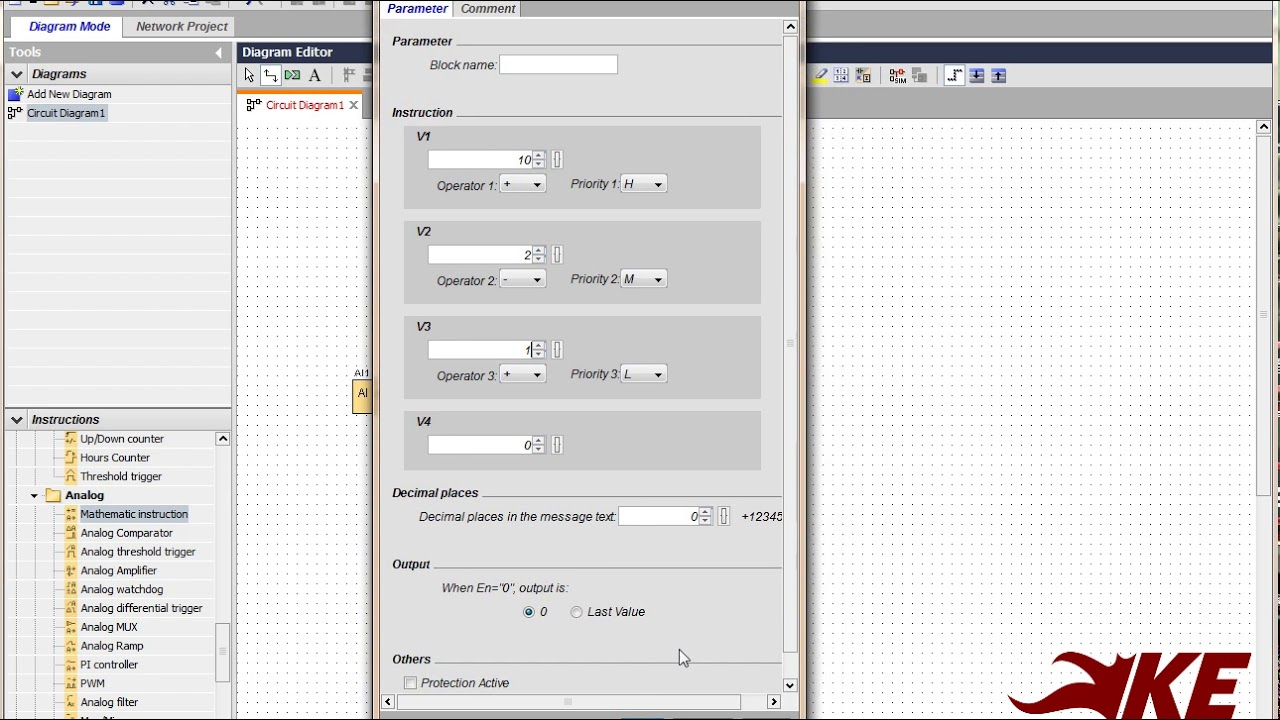Select Circuit Diagram1 in Diagrams tree
Image resolution: width=1280 pixels, height=720 pixels.
[x=66, y=113]
